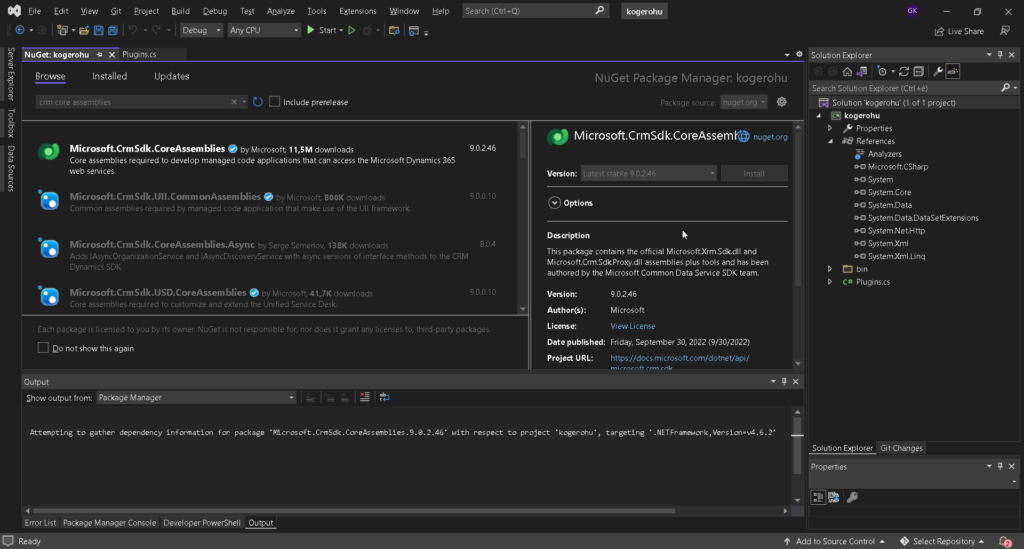Click the GK account avatar
The height and width of the screenshot is (549, 1024).
(x=912, y=10)
